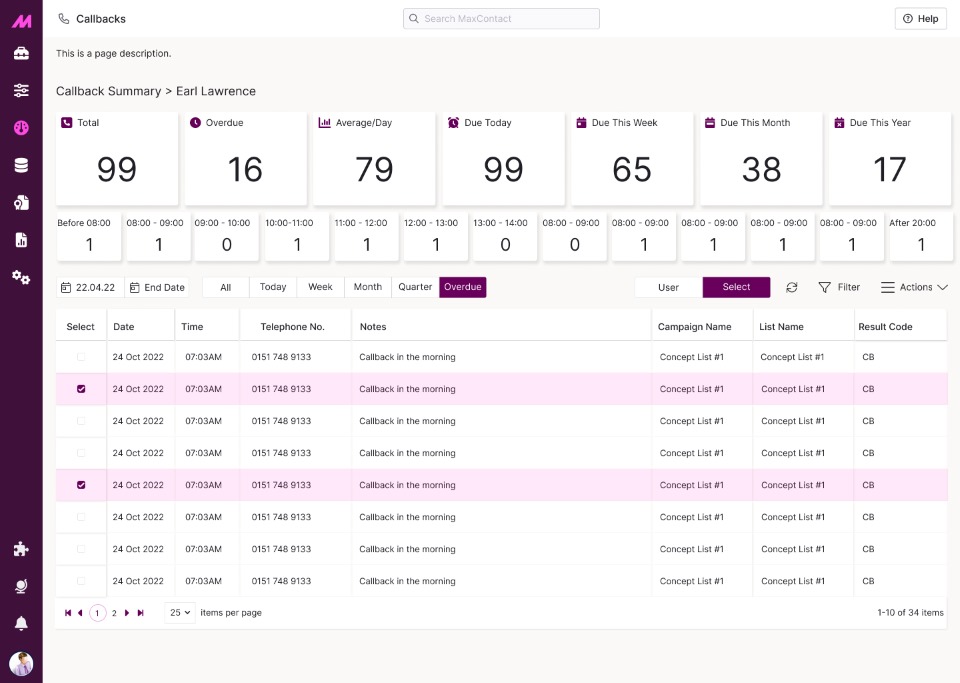Click the MaxContact logo in sidebar
960x683 pixels.
21,21
